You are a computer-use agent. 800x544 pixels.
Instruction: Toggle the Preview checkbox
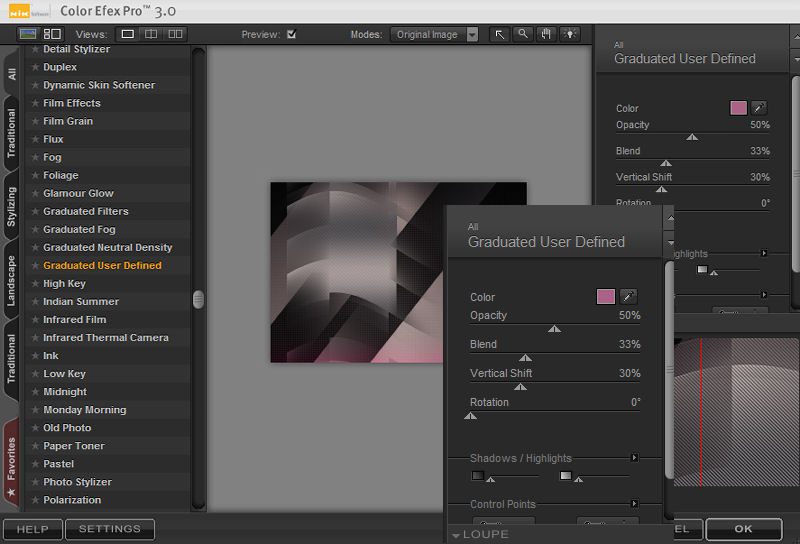(x=291, y=34)
